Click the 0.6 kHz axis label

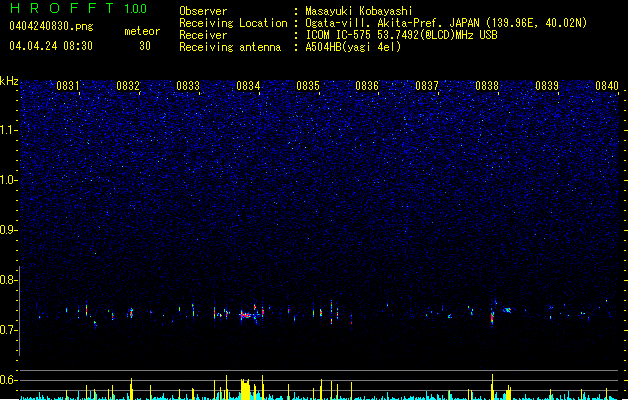click(9, 380)
